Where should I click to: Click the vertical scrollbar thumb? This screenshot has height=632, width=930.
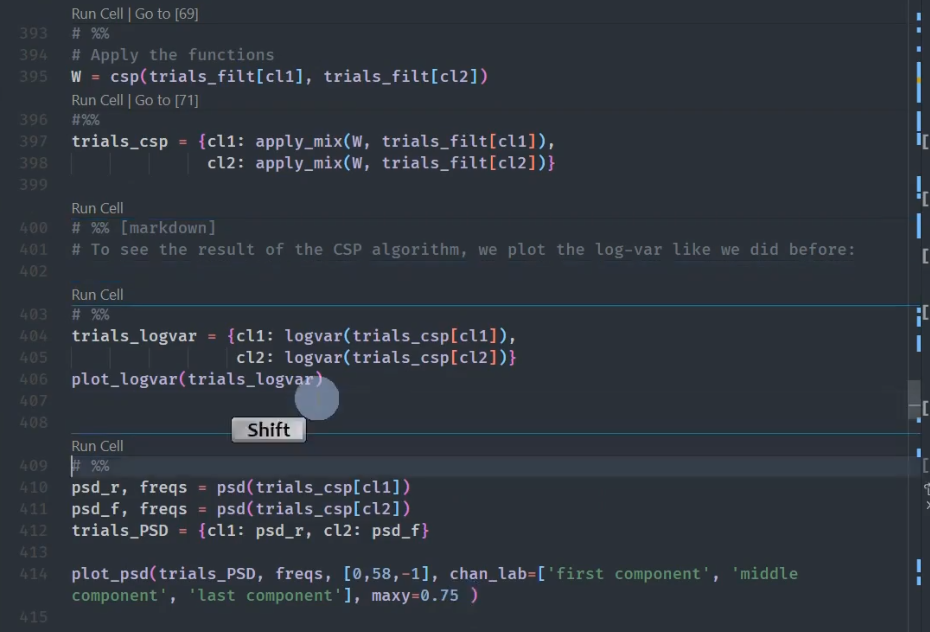[x=913, y=398]
